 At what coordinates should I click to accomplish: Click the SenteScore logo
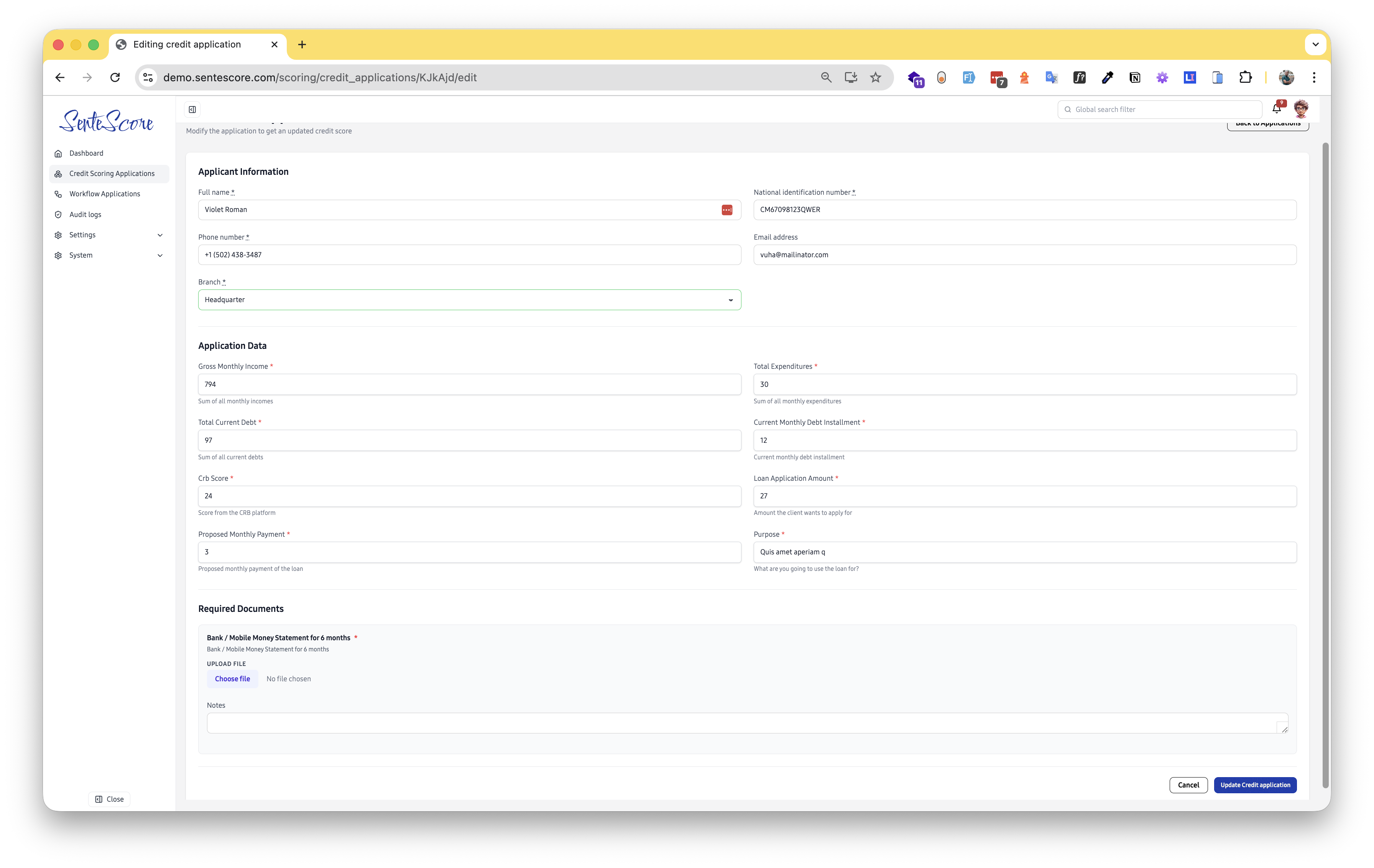pos(106,121)
